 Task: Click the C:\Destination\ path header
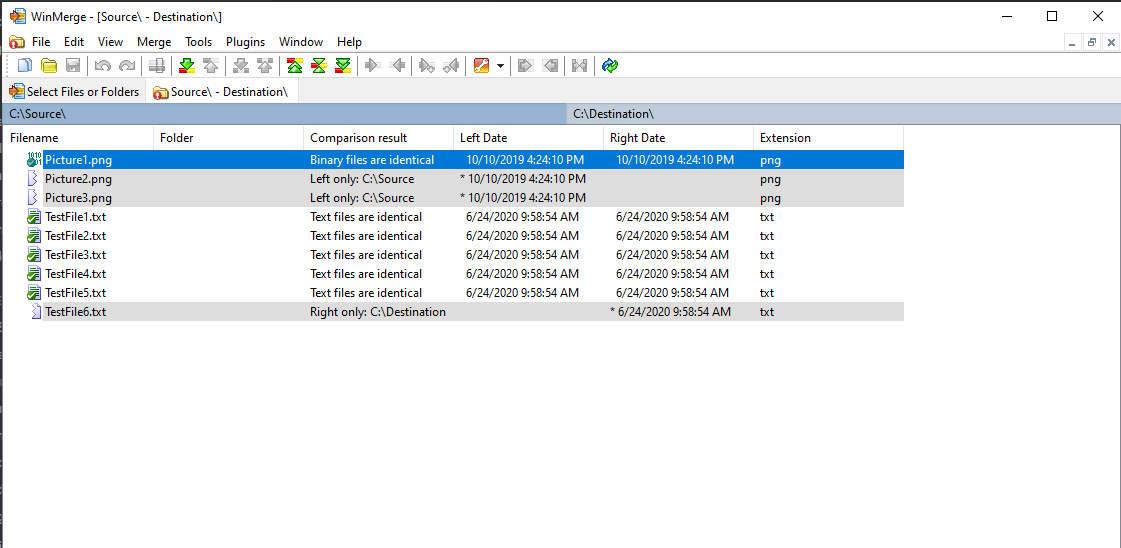[613, 114]
